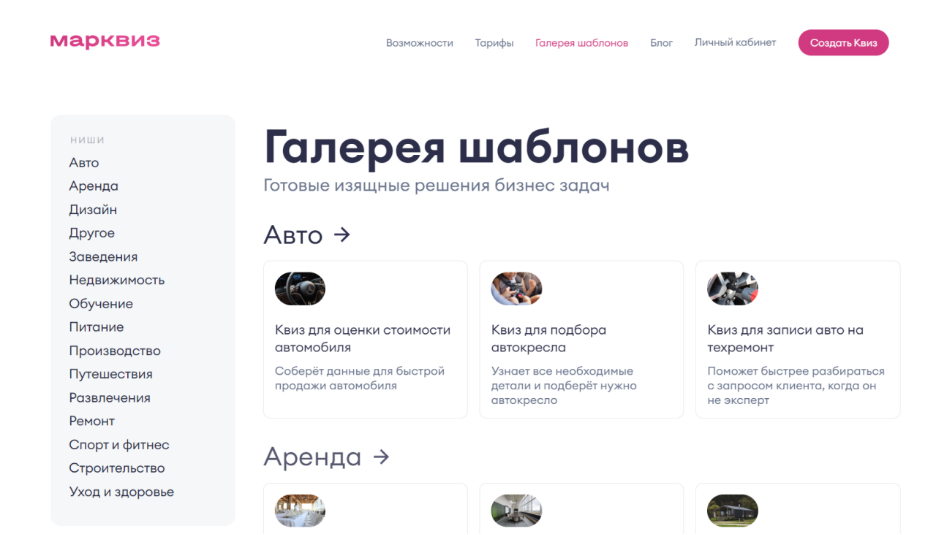Open the car wheel repair thumbnail
The height and width of the screenshot is (535, 936).
[x=732, y=288]
